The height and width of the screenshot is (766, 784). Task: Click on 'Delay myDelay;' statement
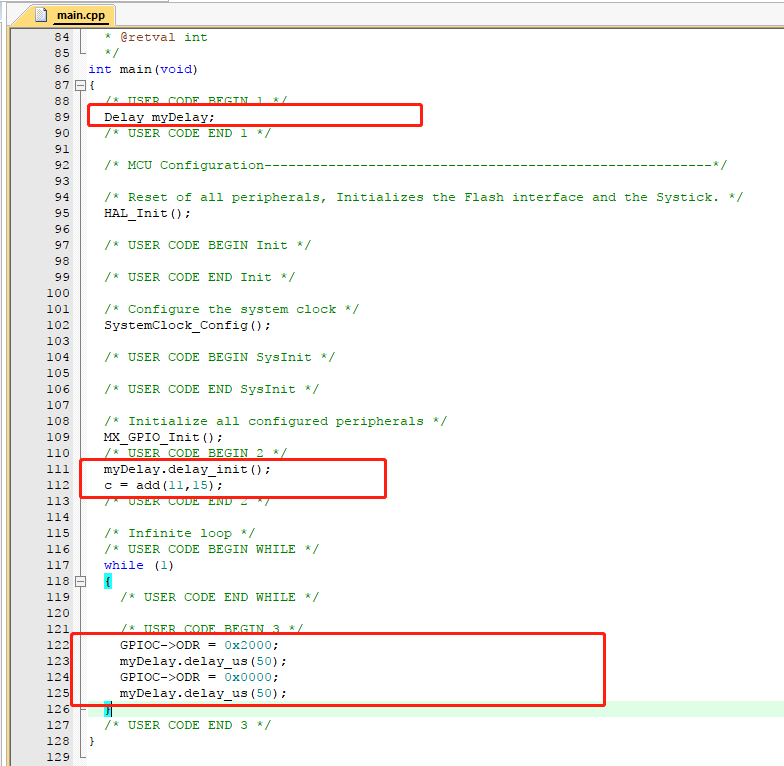159,118
